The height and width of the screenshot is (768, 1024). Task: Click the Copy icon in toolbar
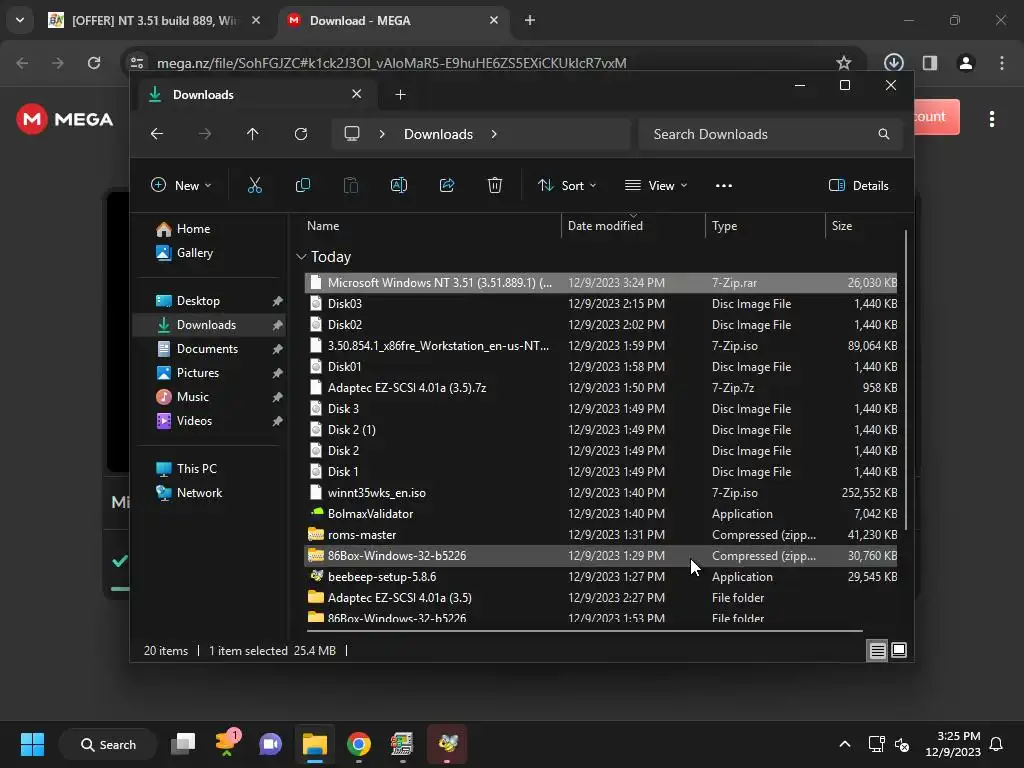[303, 185]
